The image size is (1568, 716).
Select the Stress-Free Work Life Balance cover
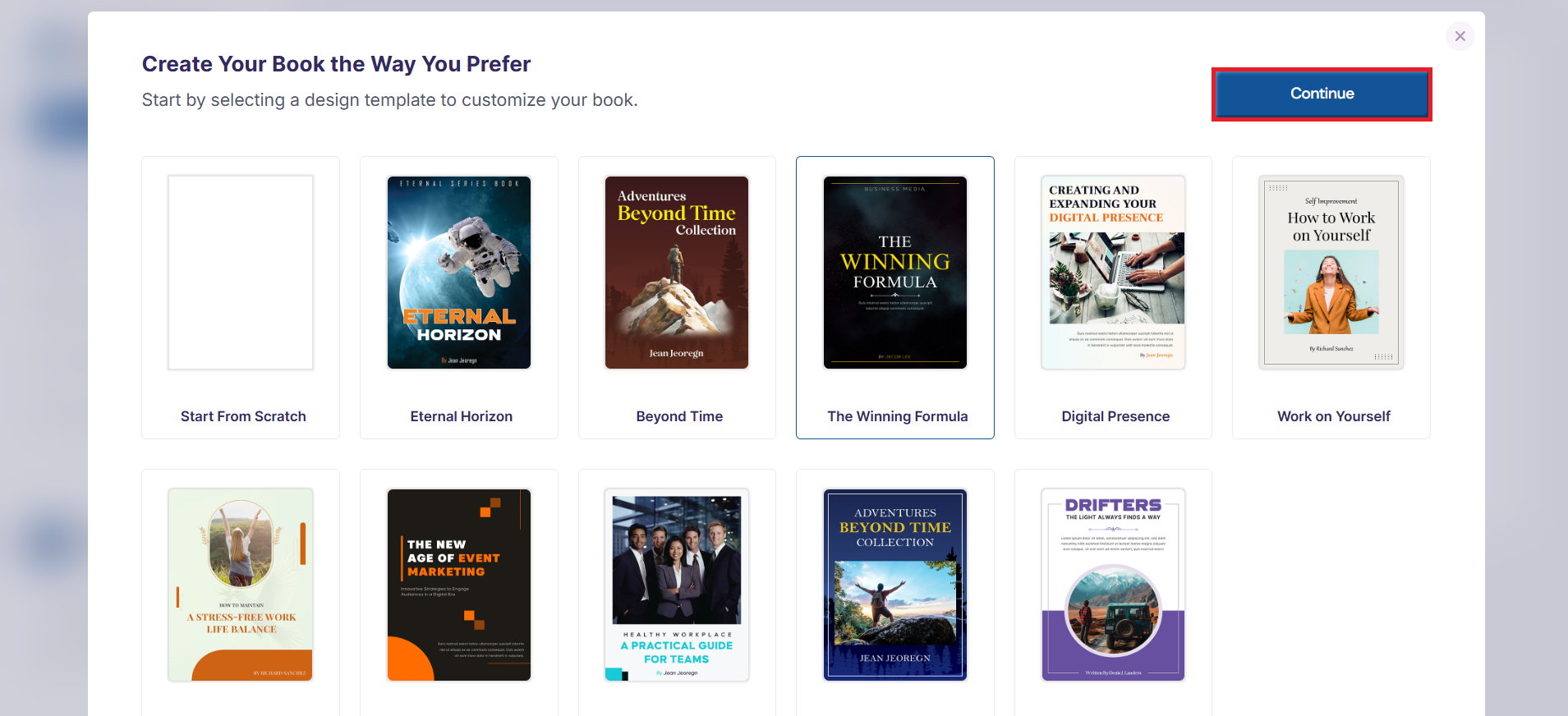[x=241, y=585]
